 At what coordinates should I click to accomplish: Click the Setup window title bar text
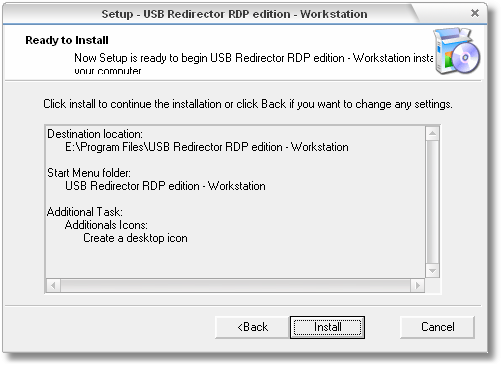click(x=234, y=14)
